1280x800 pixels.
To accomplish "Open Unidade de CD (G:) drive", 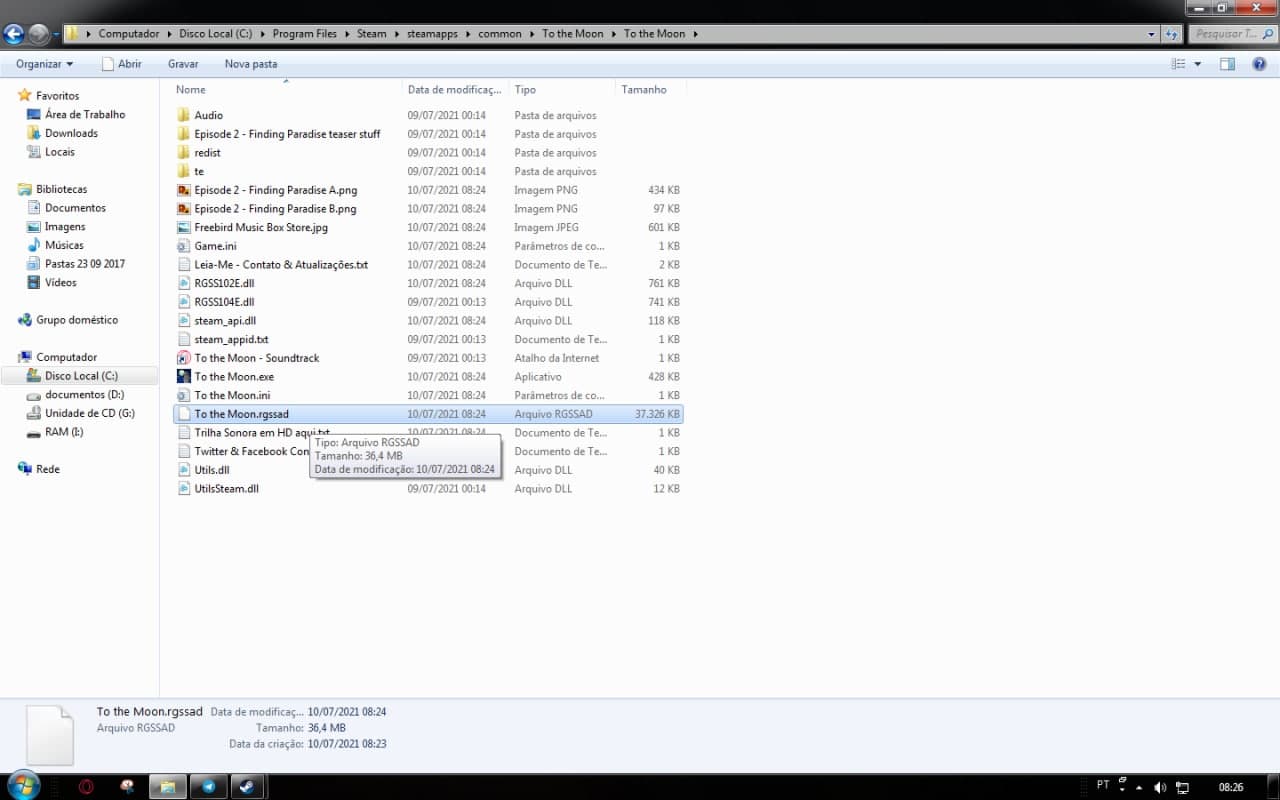I will [x=89, y=413].
